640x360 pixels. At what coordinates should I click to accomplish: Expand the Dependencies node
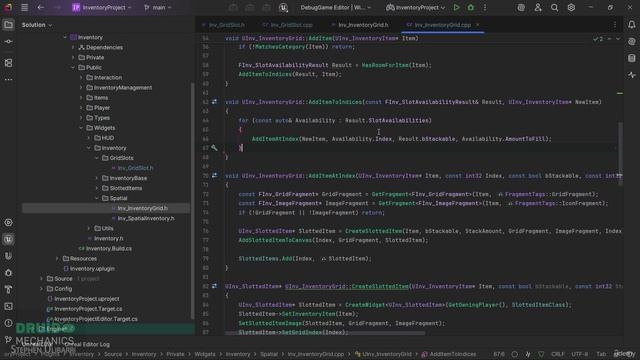click(x=73, y=47)
